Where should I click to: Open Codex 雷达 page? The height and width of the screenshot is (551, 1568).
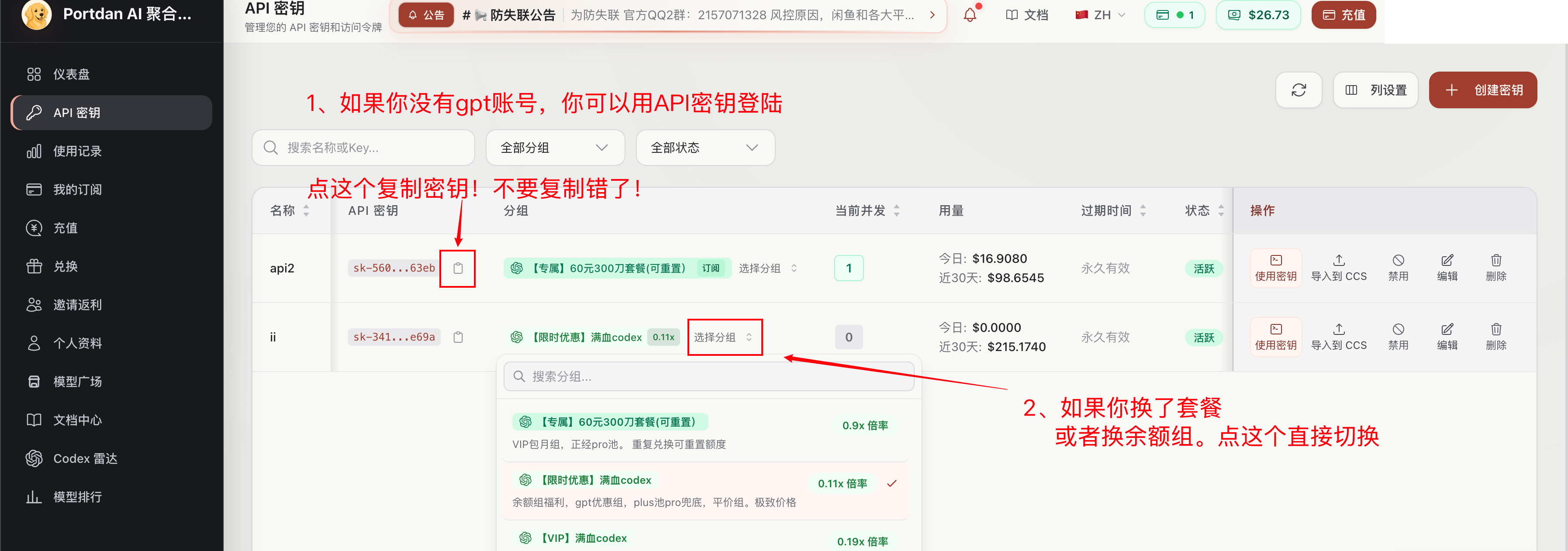click(x=111, y=458)
